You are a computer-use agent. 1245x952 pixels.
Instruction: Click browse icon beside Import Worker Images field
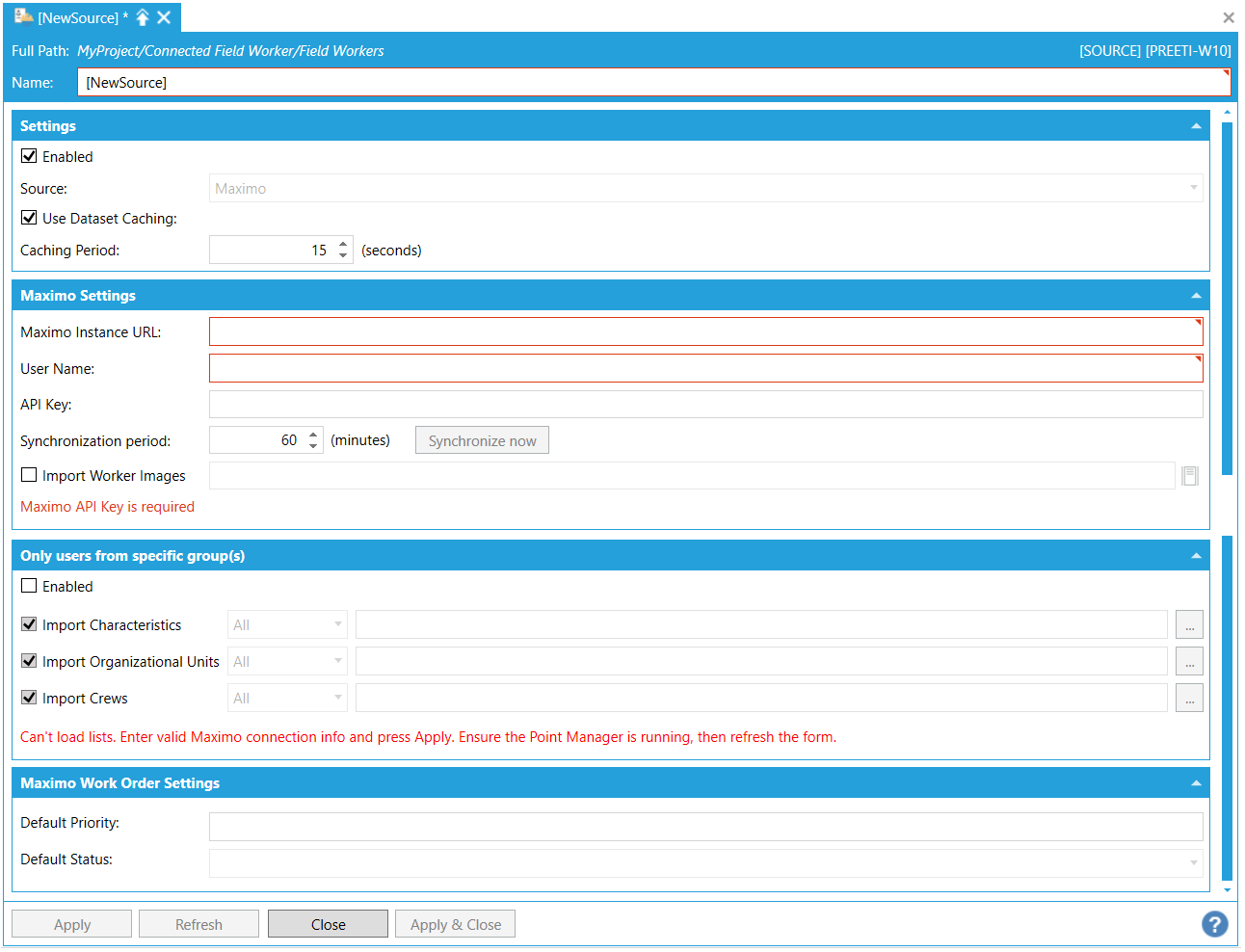[x=1190, y=476]
